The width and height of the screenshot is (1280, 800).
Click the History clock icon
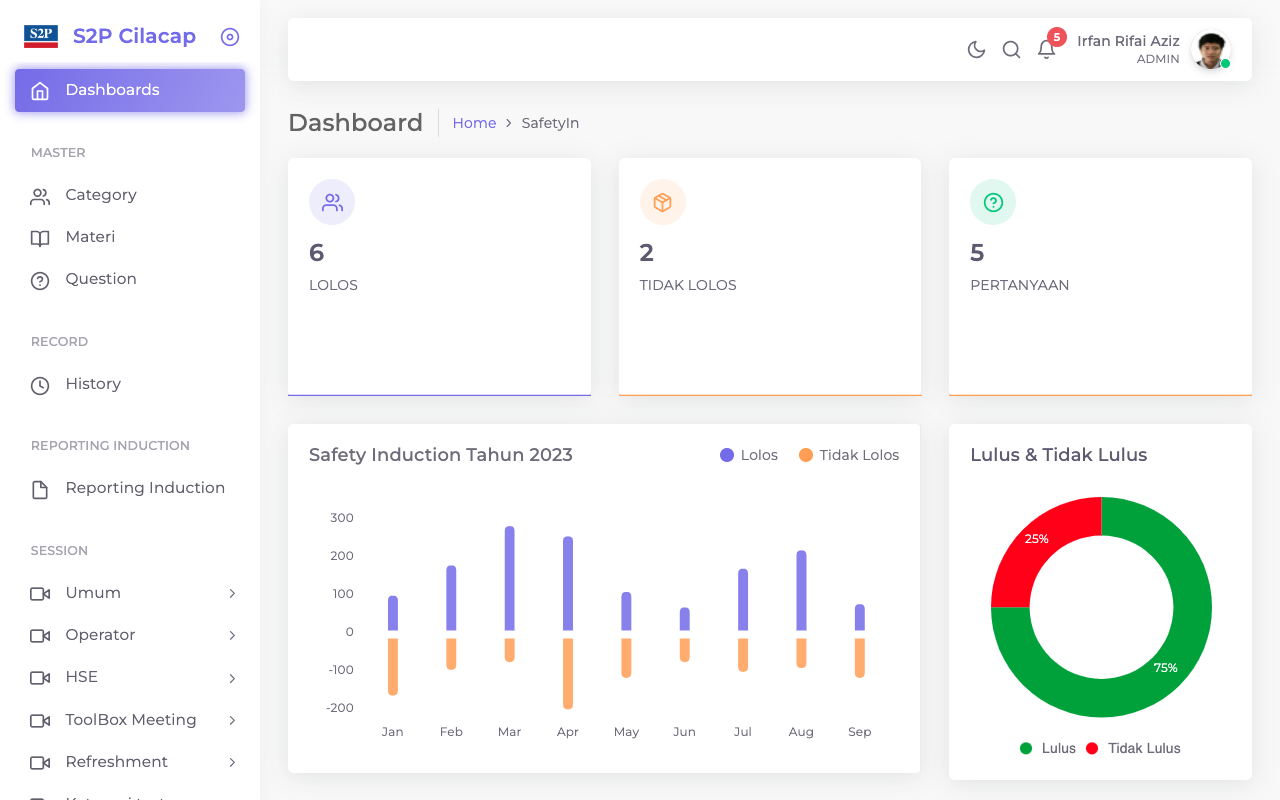click(40, 385)
